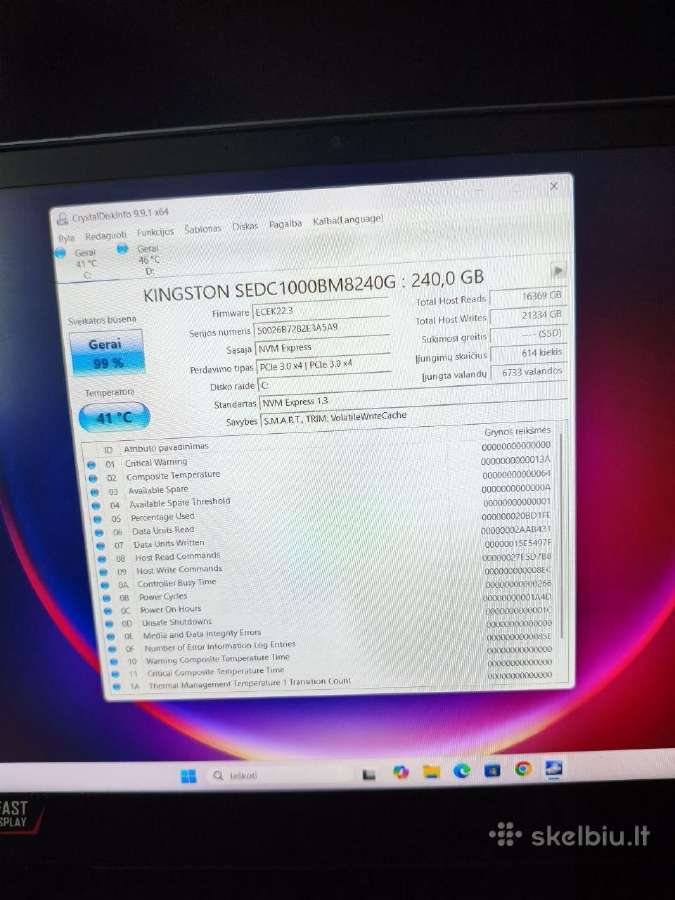Click the Total Host Writes value
The image size is (675, 900).
(x=529, y=315)
